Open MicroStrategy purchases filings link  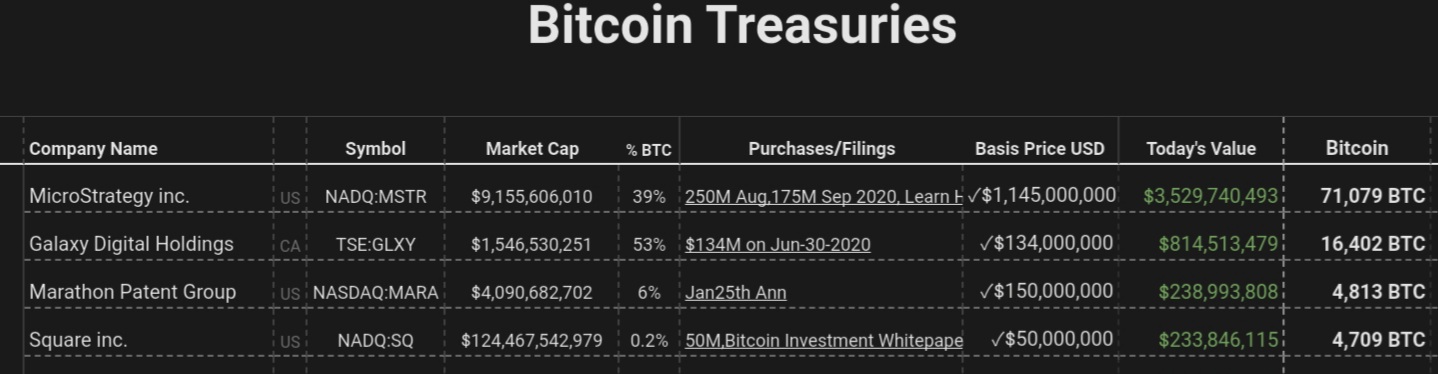pyautogui.click(x=824, y=197)
